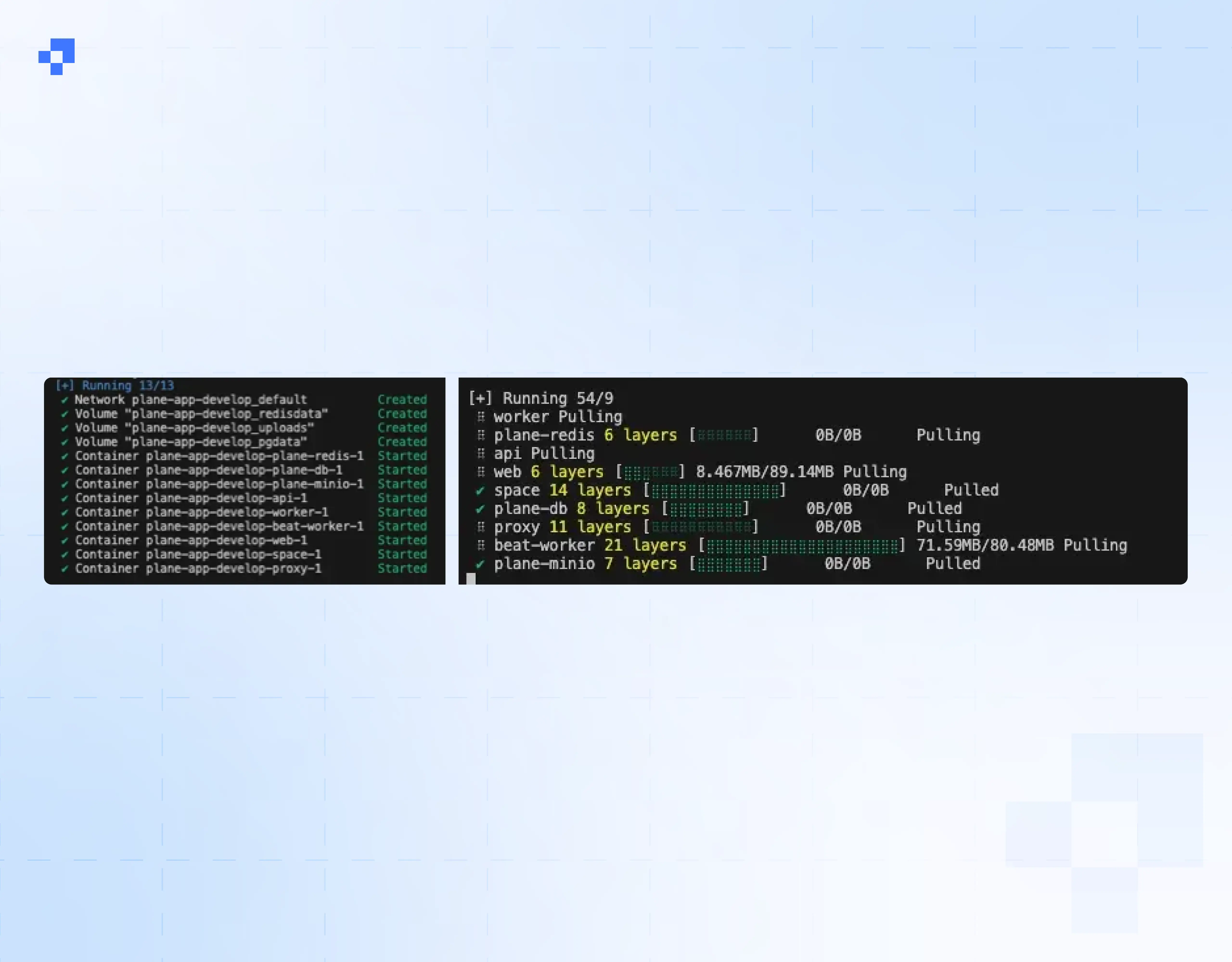Click the web 6 layers progress bar
This screenshot has width=1232, height=962.
(650, 472)
